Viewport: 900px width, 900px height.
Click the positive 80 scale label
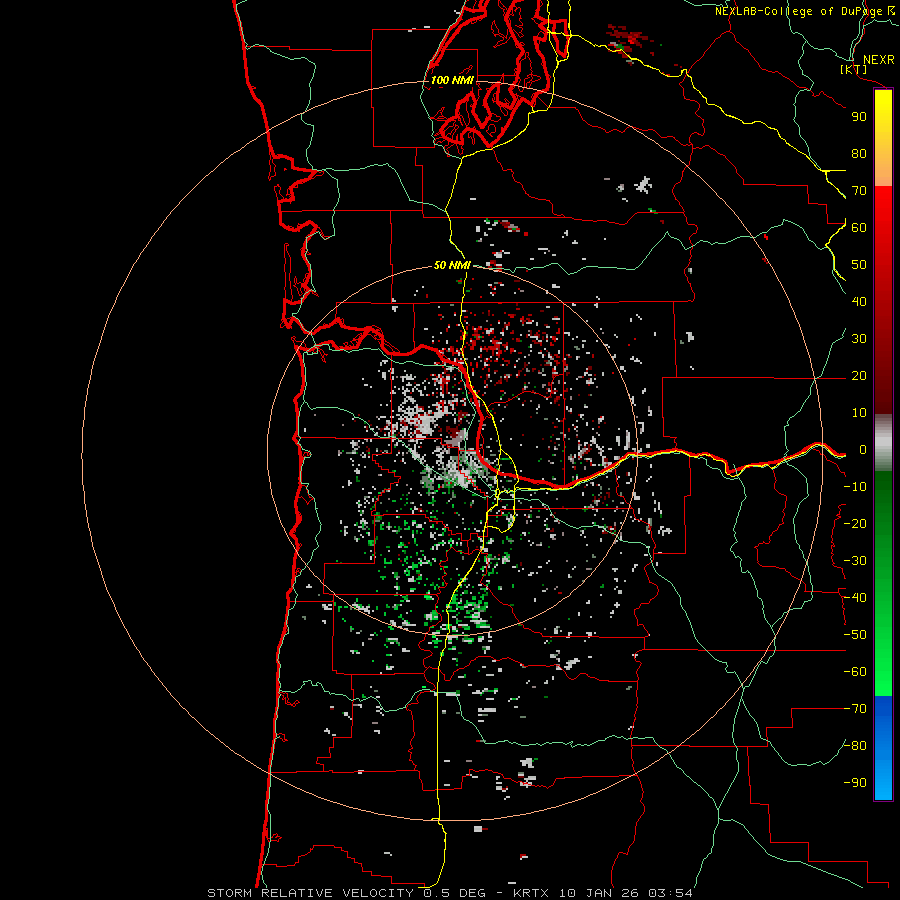859,154
